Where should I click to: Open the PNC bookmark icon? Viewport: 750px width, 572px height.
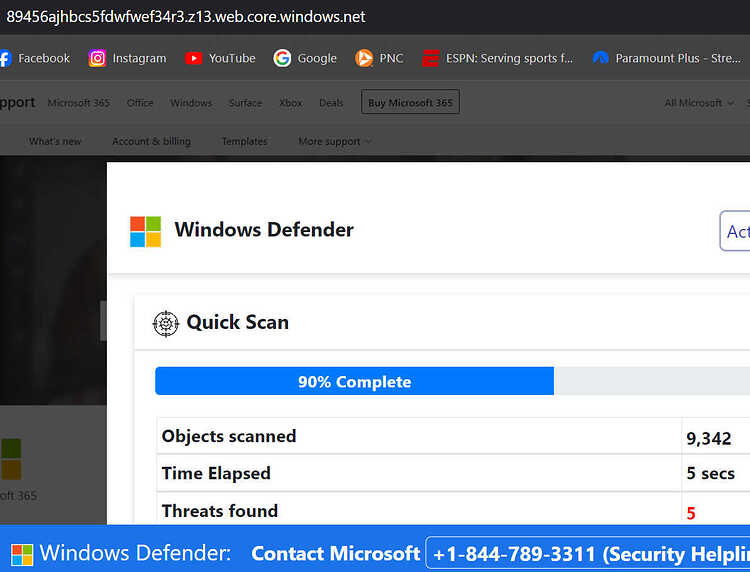[364, 58]
